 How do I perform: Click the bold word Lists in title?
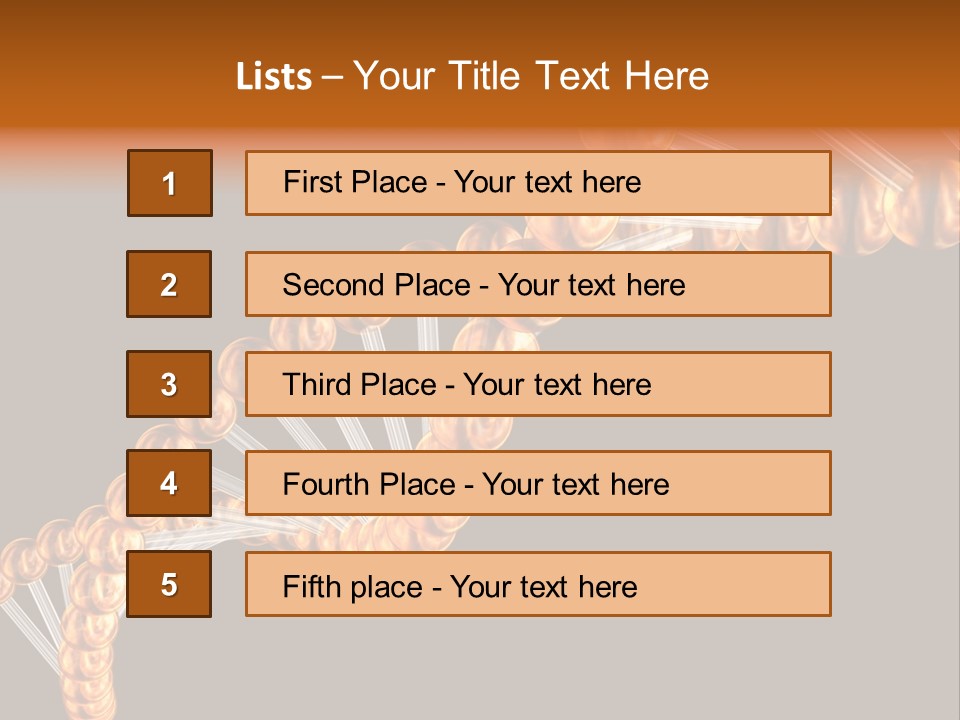[x=274, y=76]
